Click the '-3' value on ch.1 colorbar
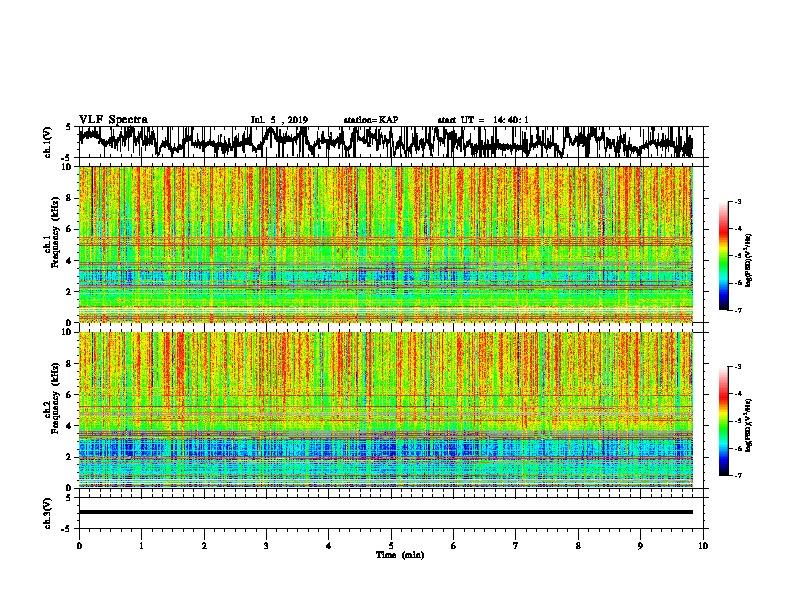 click(737, 202)
